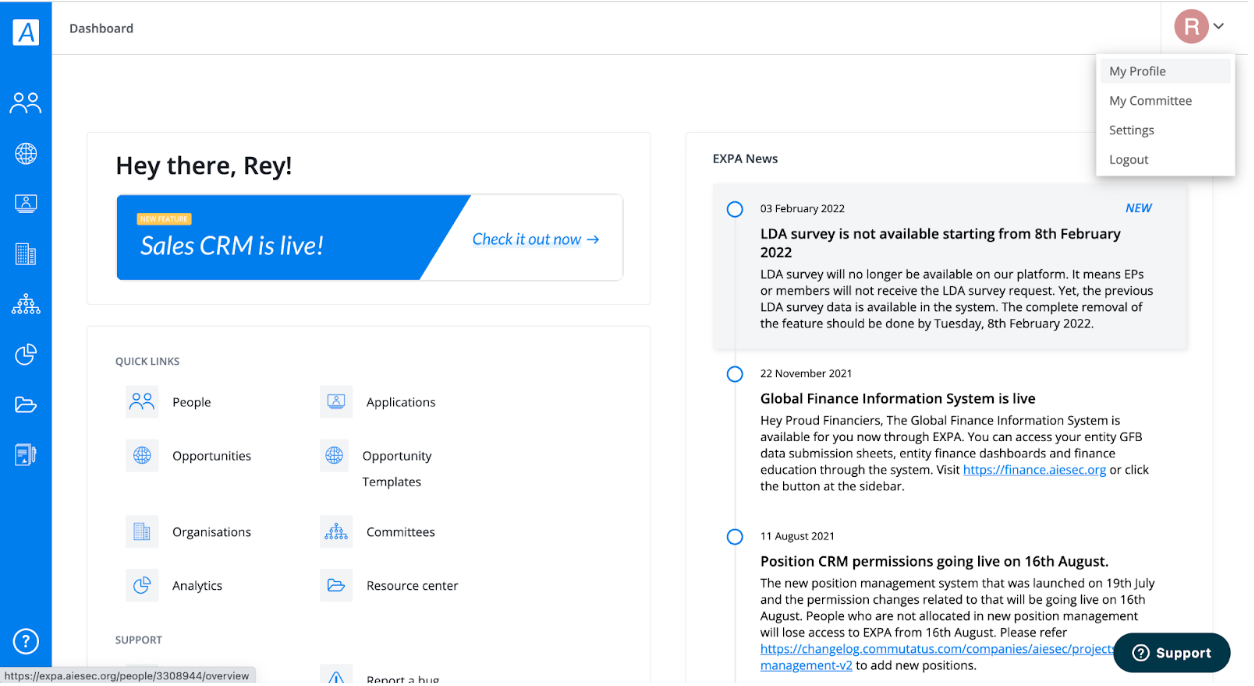Screen dimensions: 1254x686
Task: Open People from the blue sidebar
Action: pos(26,102)
